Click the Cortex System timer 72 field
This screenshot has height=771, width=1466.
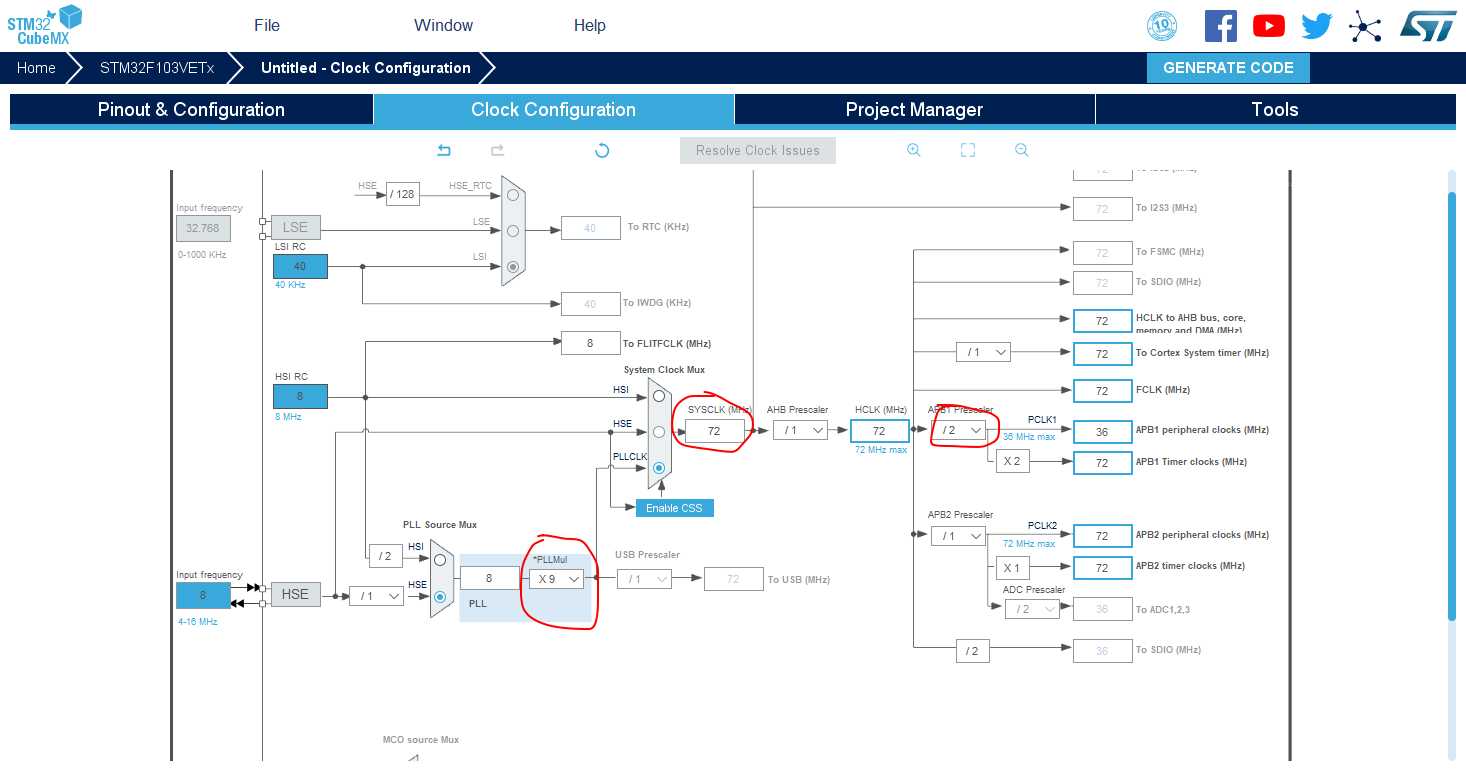[x=1102, y=354]
